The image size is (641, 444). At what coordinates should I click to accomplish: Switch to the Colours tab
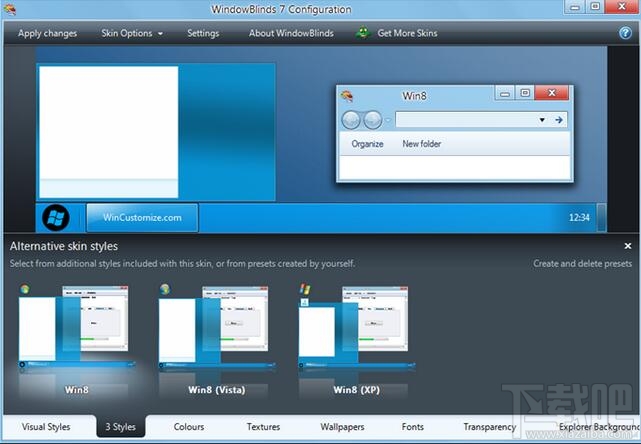pyautogui.click(x=189, y=427)
